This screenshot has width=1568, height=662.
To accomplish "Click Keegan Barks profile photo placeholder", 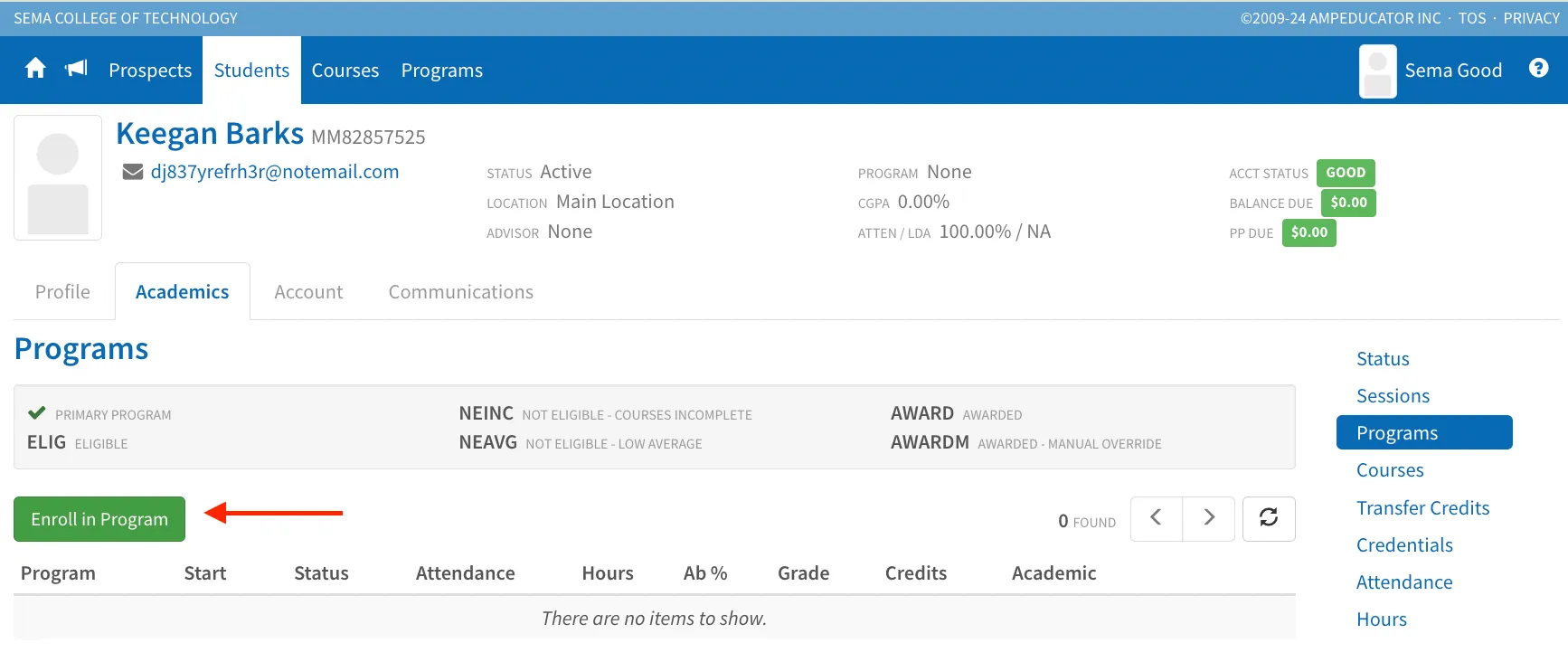I will pyautogui.click(x=58, y=177).
